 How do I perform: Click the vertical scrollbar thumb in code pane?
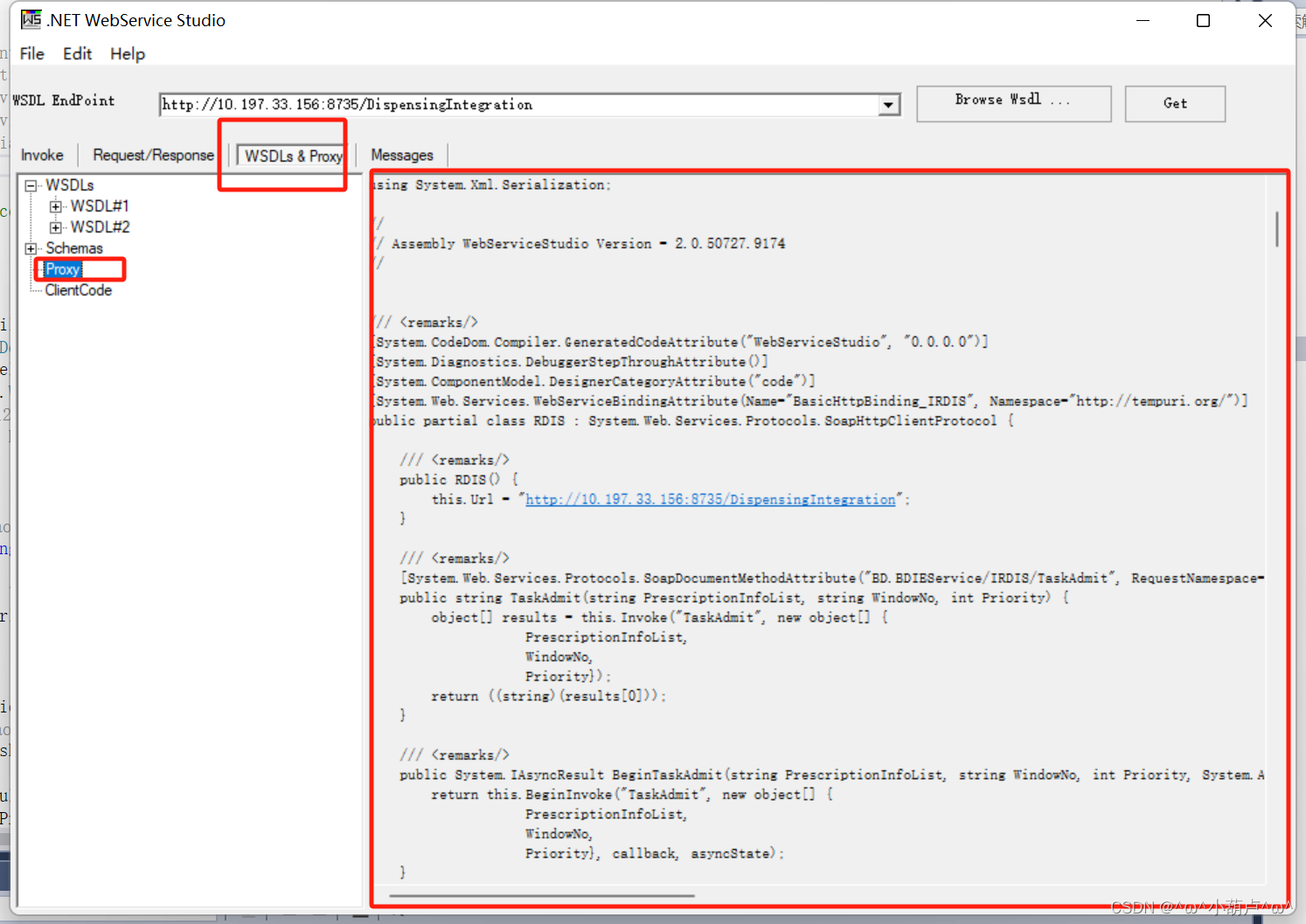1276,229
